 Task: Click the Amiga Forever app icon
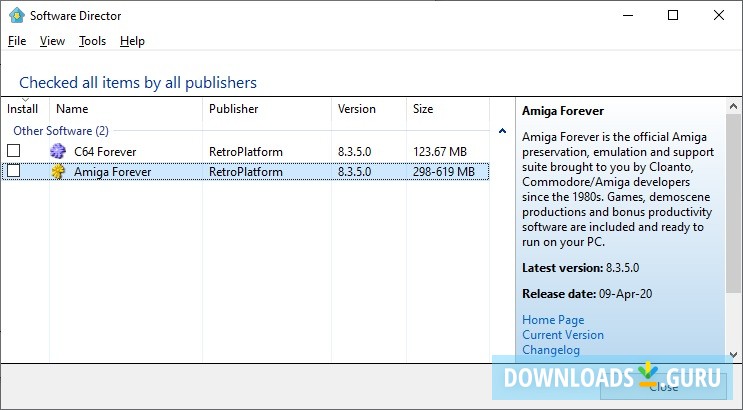pyautogui.click(x=58, y=171)
